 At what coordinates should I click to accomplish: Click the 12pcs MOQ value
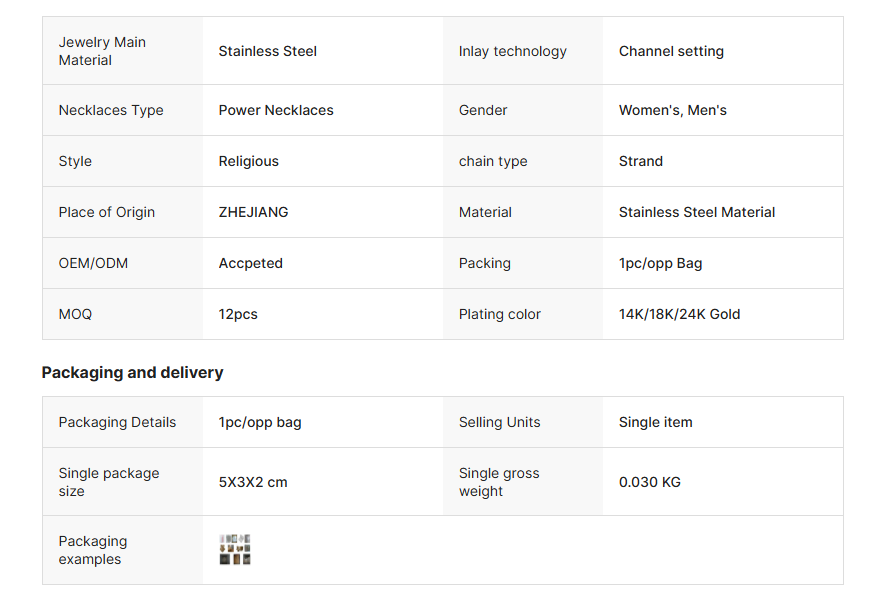pyautogui.click(x=238, y=315)
